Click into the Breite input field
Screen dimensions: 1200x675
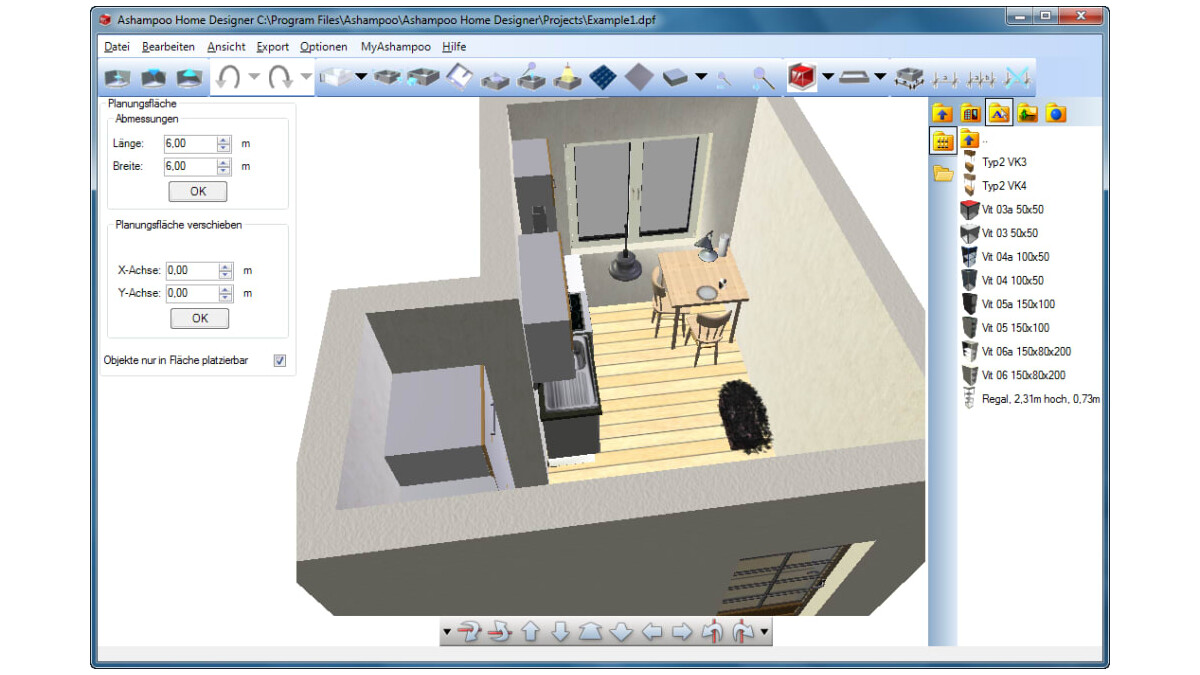[190, 167]
